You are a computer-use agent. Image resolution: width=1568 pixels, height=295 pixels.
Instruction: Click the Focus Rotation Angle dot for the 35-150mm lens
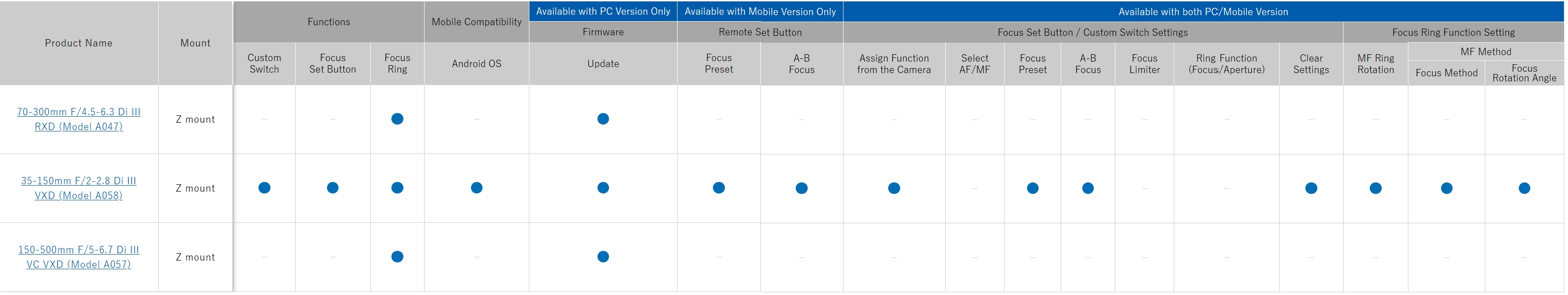coord(1523,188)
